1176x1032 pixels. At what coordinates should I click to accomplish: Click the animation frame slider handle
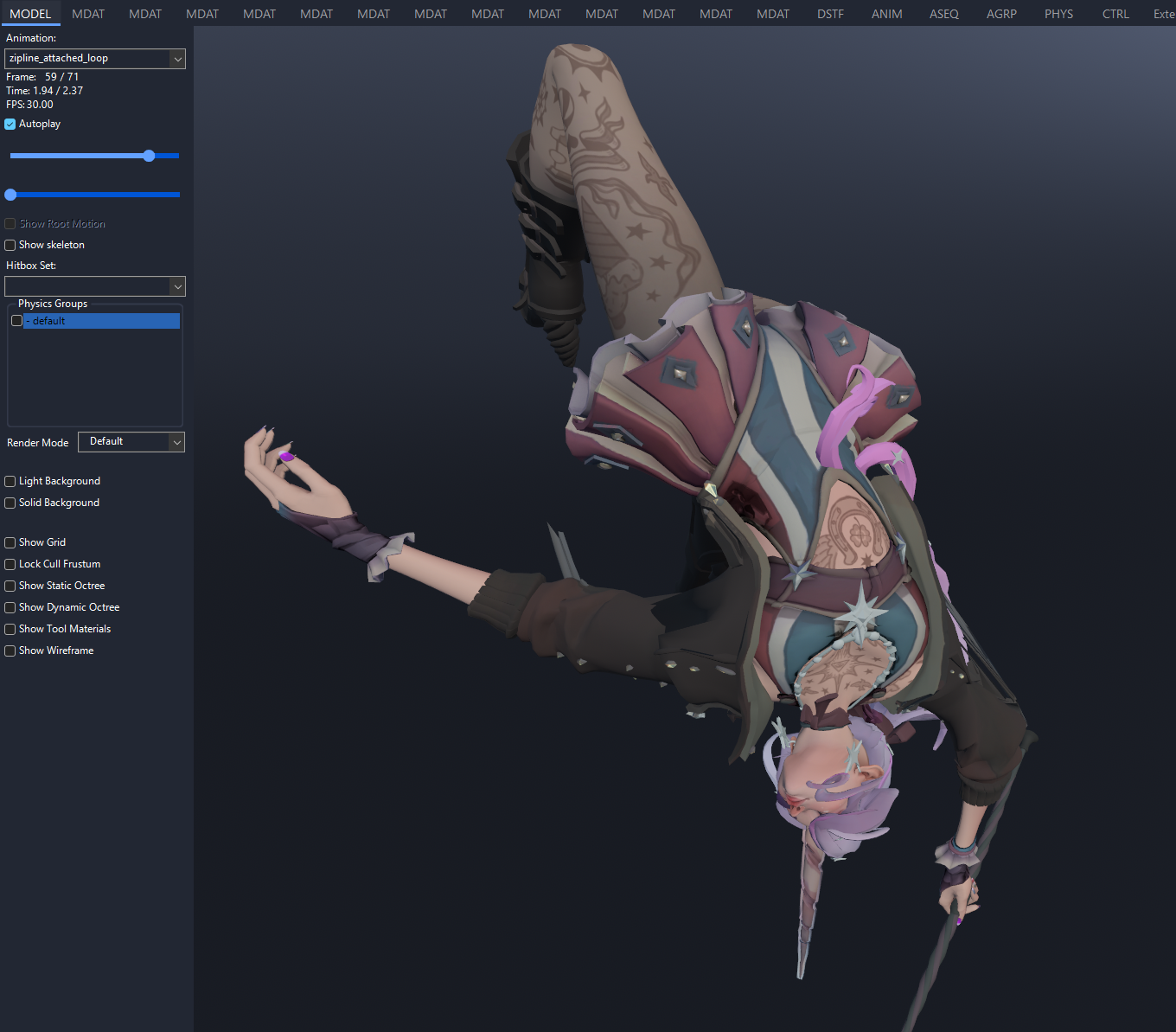149,156
